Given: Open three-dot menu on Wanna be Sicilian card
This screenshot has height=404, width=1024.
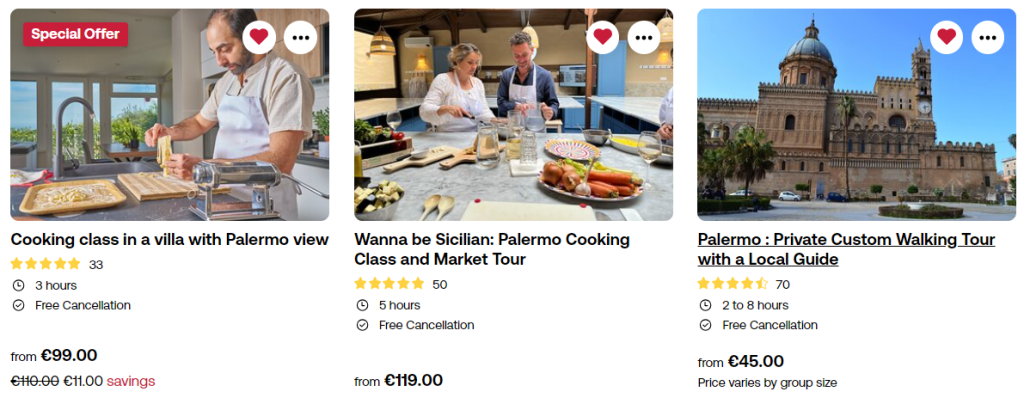Looking at the screenshot, I should click(644, 37).
